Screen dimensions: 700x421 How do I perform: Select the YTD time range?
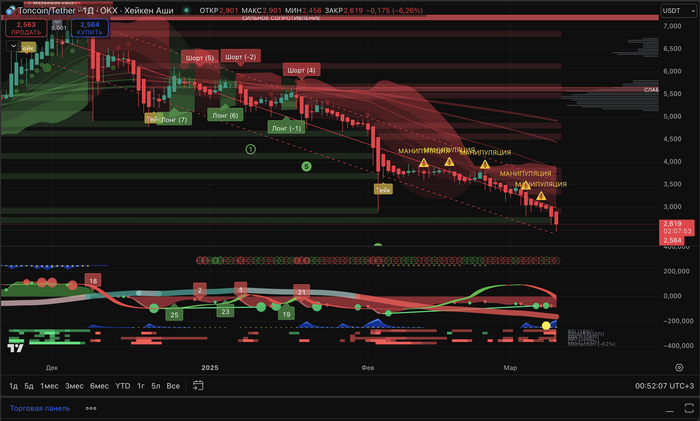click(123, 386)
